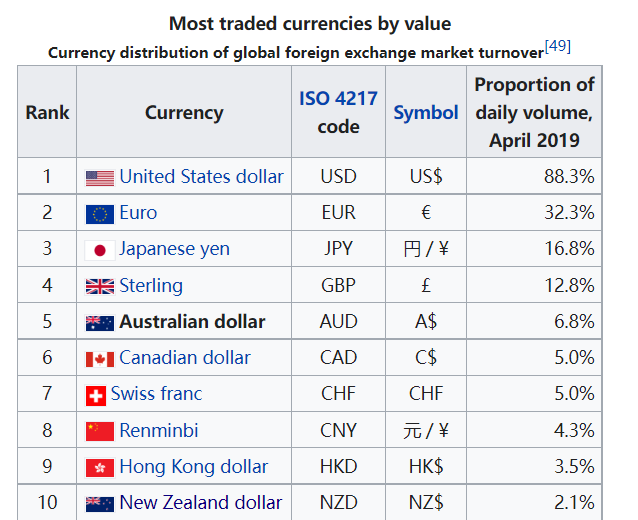The image size is (638, 520).
Task: Open the United States dollar link
Action: [x=201, y=177]
